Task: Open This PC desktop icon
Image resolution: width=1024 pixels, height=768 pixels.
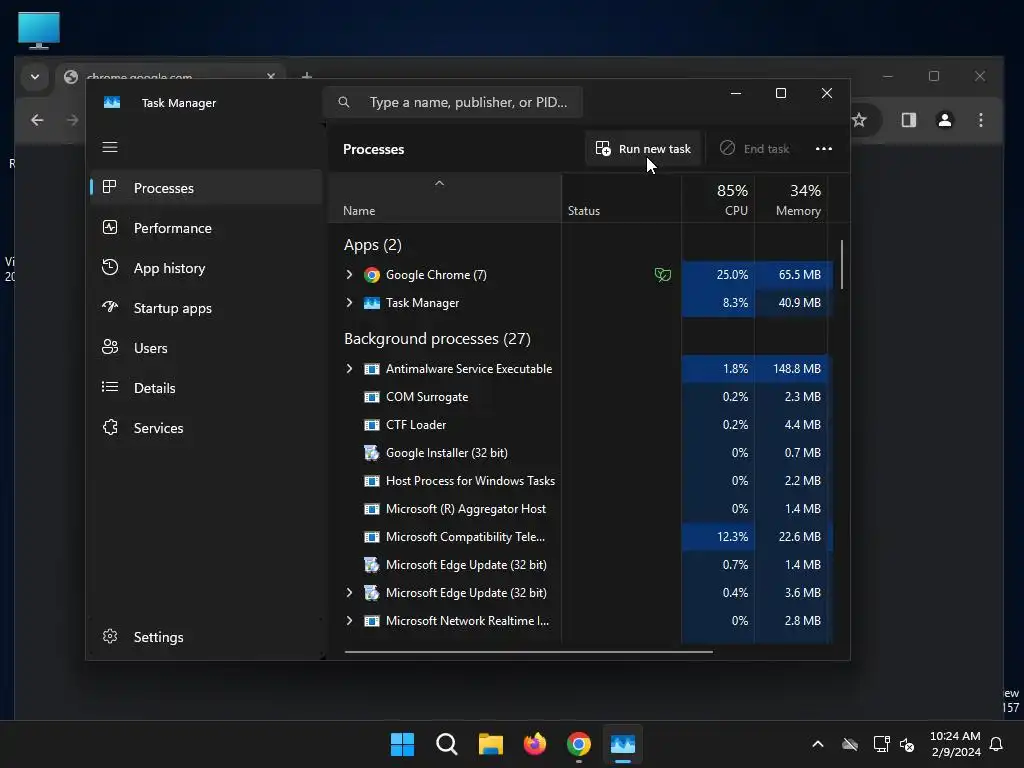Action: (x=39, y=31)
